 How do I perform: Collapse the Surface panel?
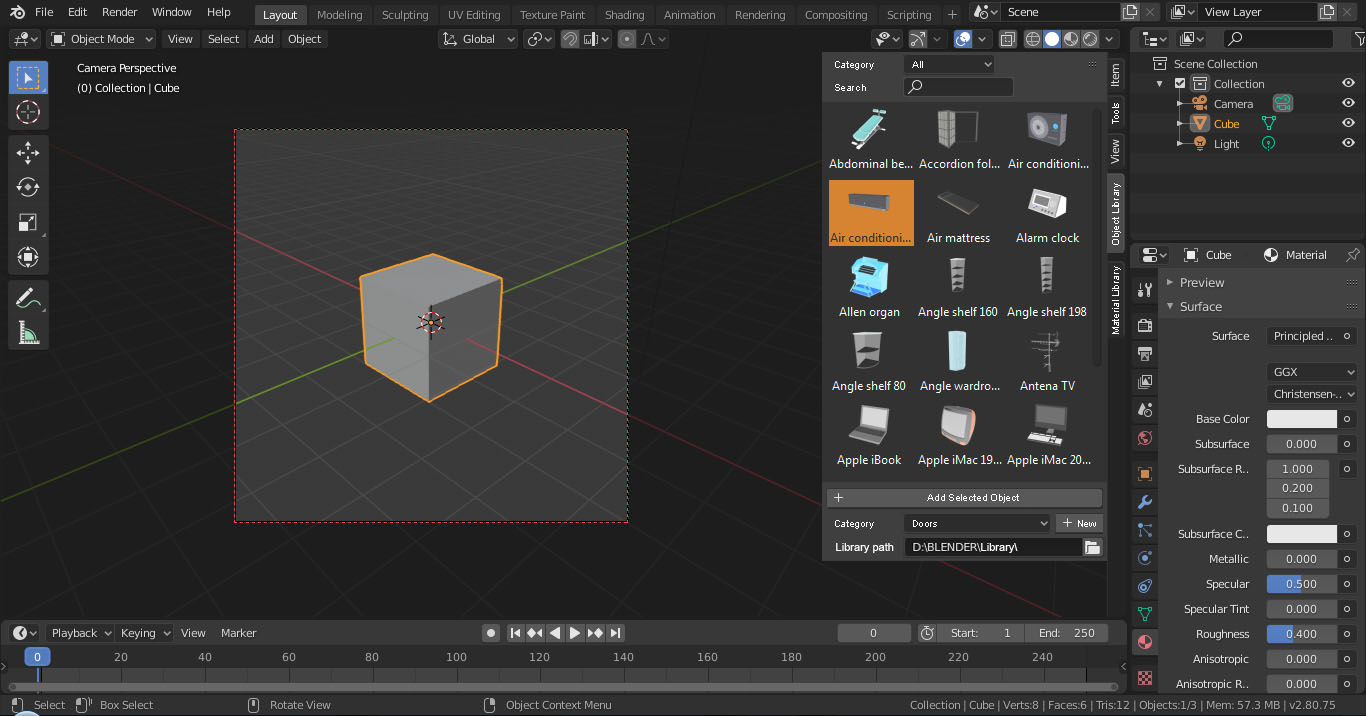(1200, 306)
